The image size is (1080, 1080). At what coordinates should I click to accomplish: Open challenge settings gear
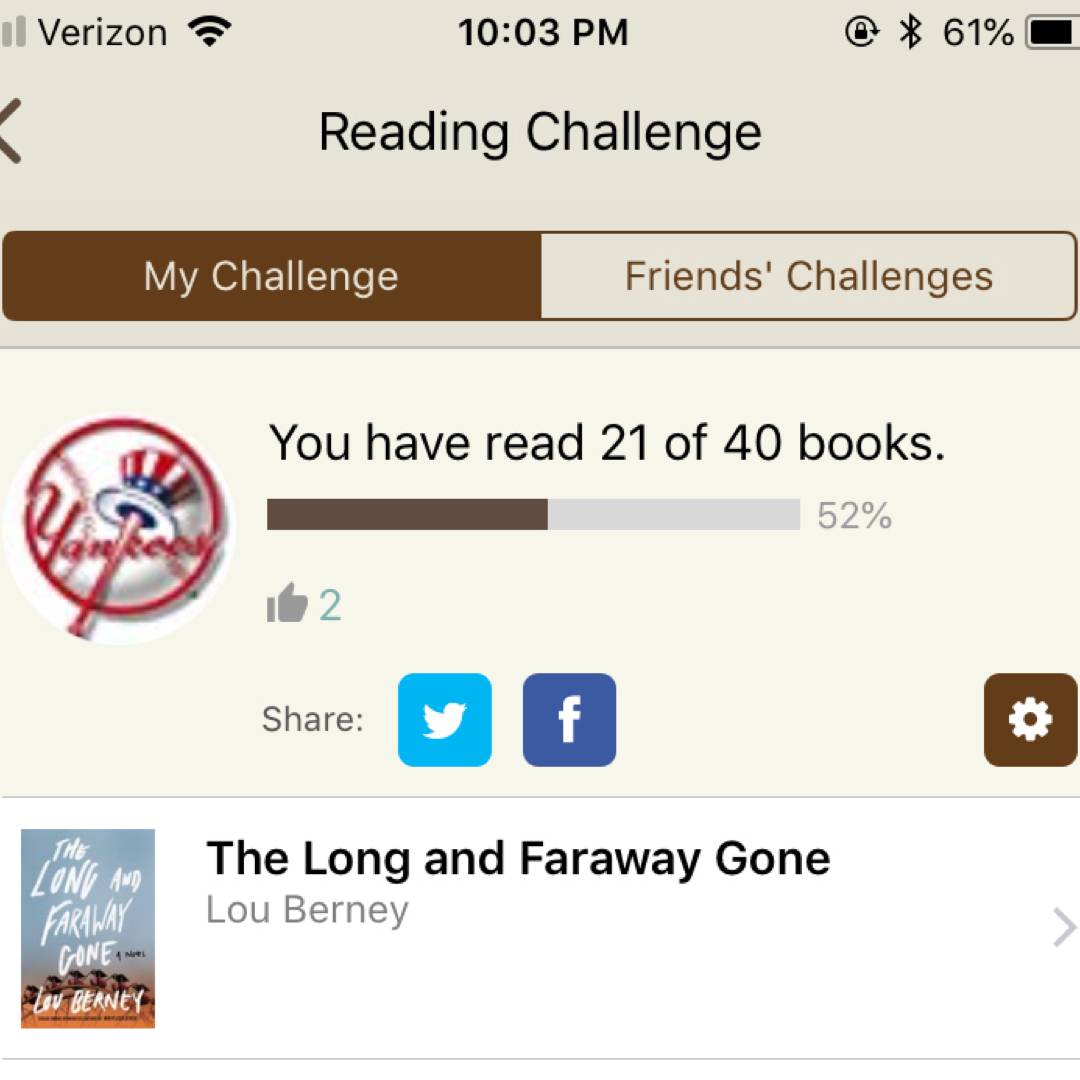1030,720
